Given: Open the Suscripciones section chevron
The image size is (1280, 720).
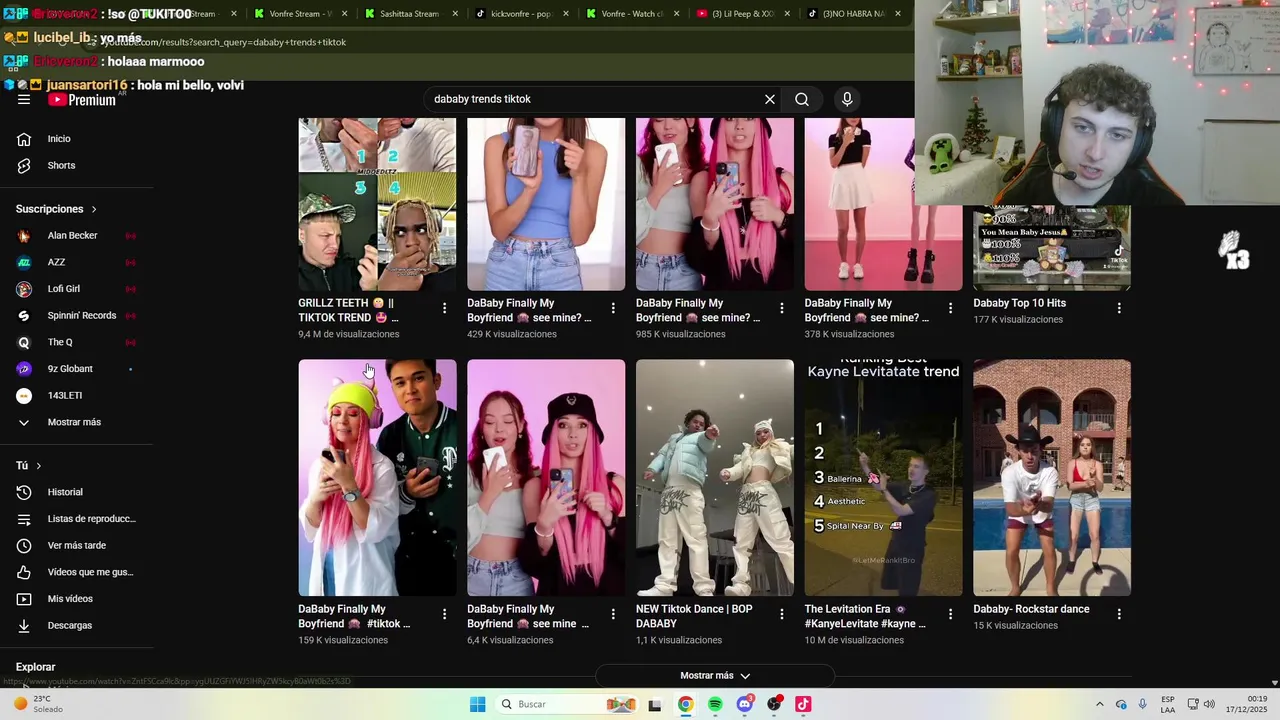Looking at the screenshot, I should click(94, 209).
